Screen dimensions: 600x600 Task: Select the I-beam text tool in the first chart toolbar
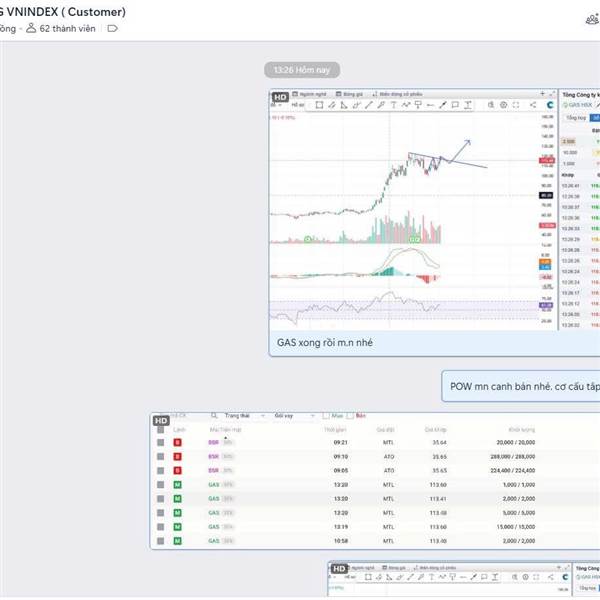(x=468, y=105)
